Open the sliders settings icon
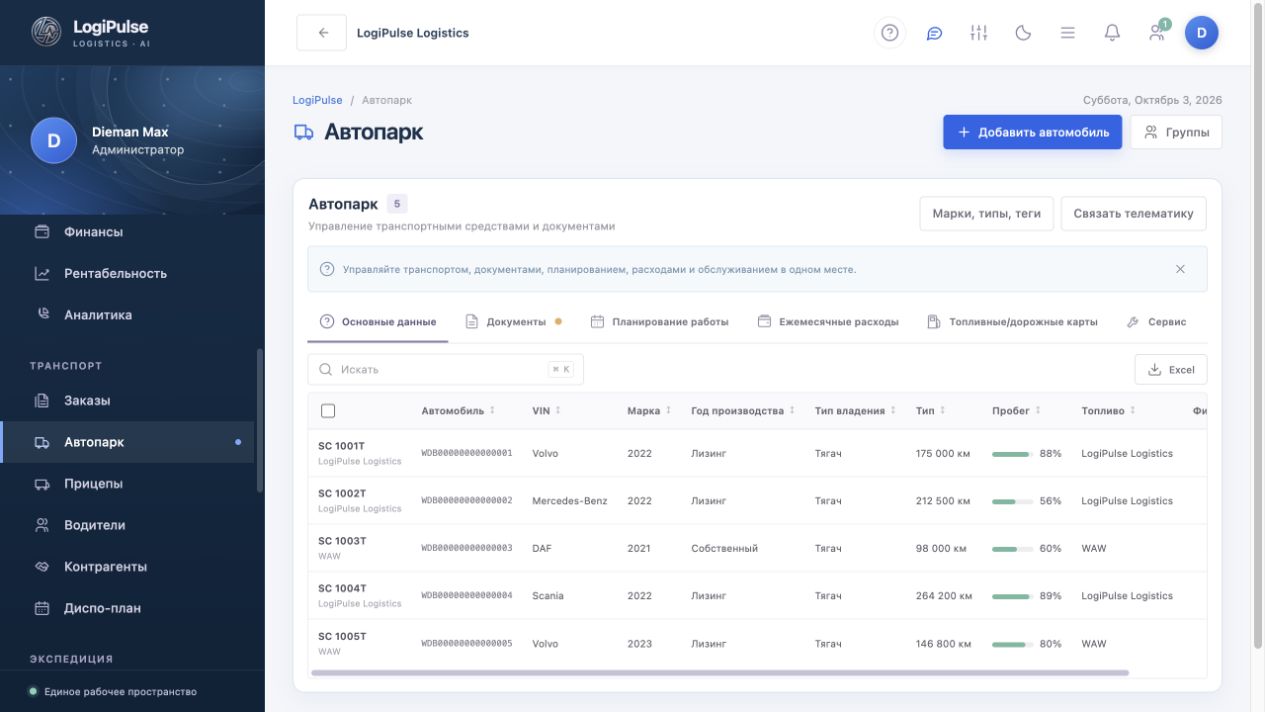 click(978, 33)
